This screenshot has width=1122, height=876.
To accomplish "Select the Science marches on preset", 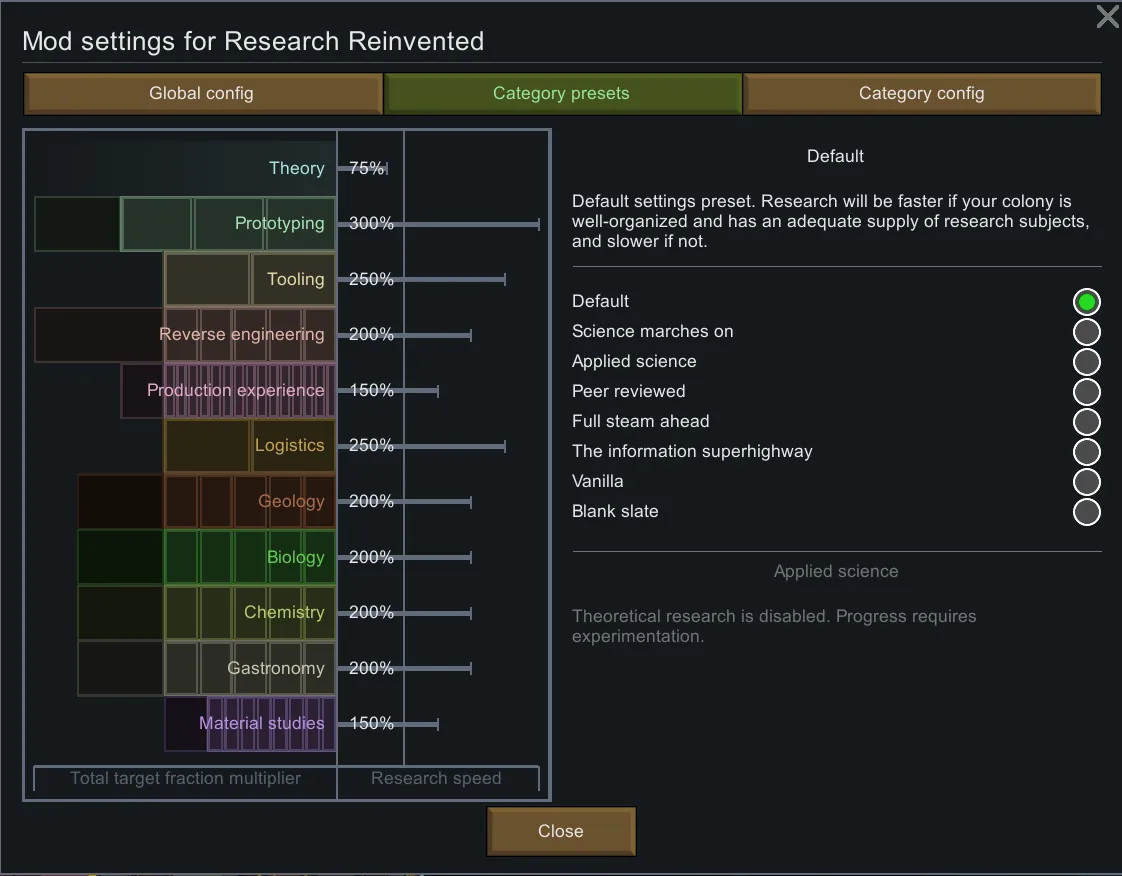I will pyautogui.click(x=1086, y=331).
